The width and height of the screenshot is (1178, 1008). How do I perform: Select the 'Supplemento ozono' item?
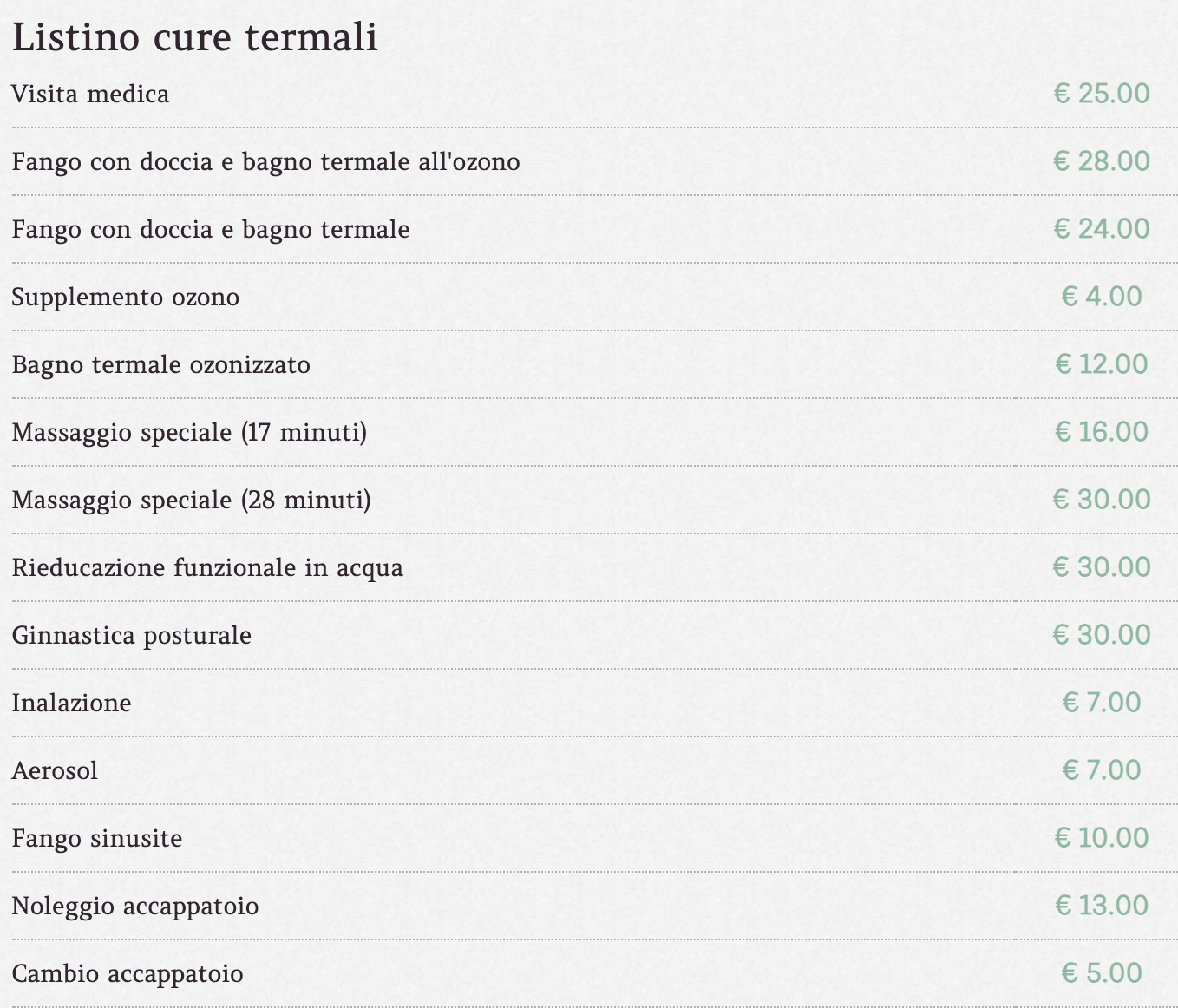point(126,298)
